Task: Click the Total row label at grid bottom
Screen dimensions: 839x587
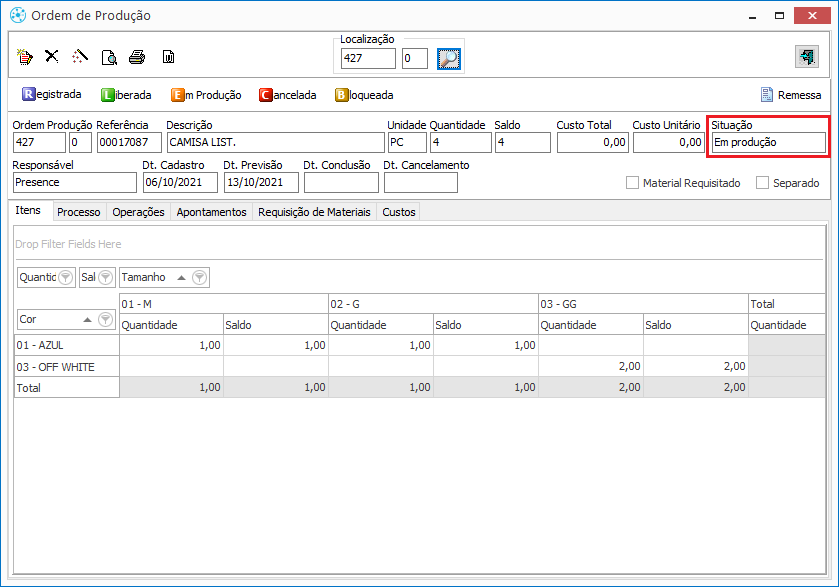Action: point(67,387)
